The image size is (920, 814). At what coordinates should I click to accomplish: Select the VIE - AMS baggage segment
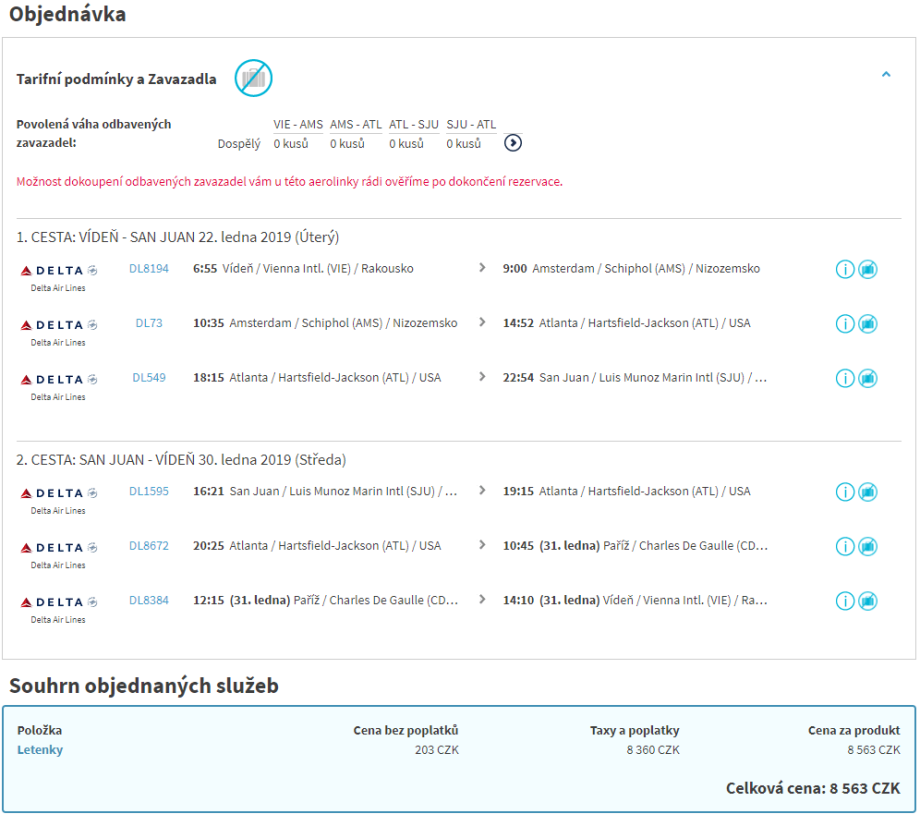(x=298, y=125)
